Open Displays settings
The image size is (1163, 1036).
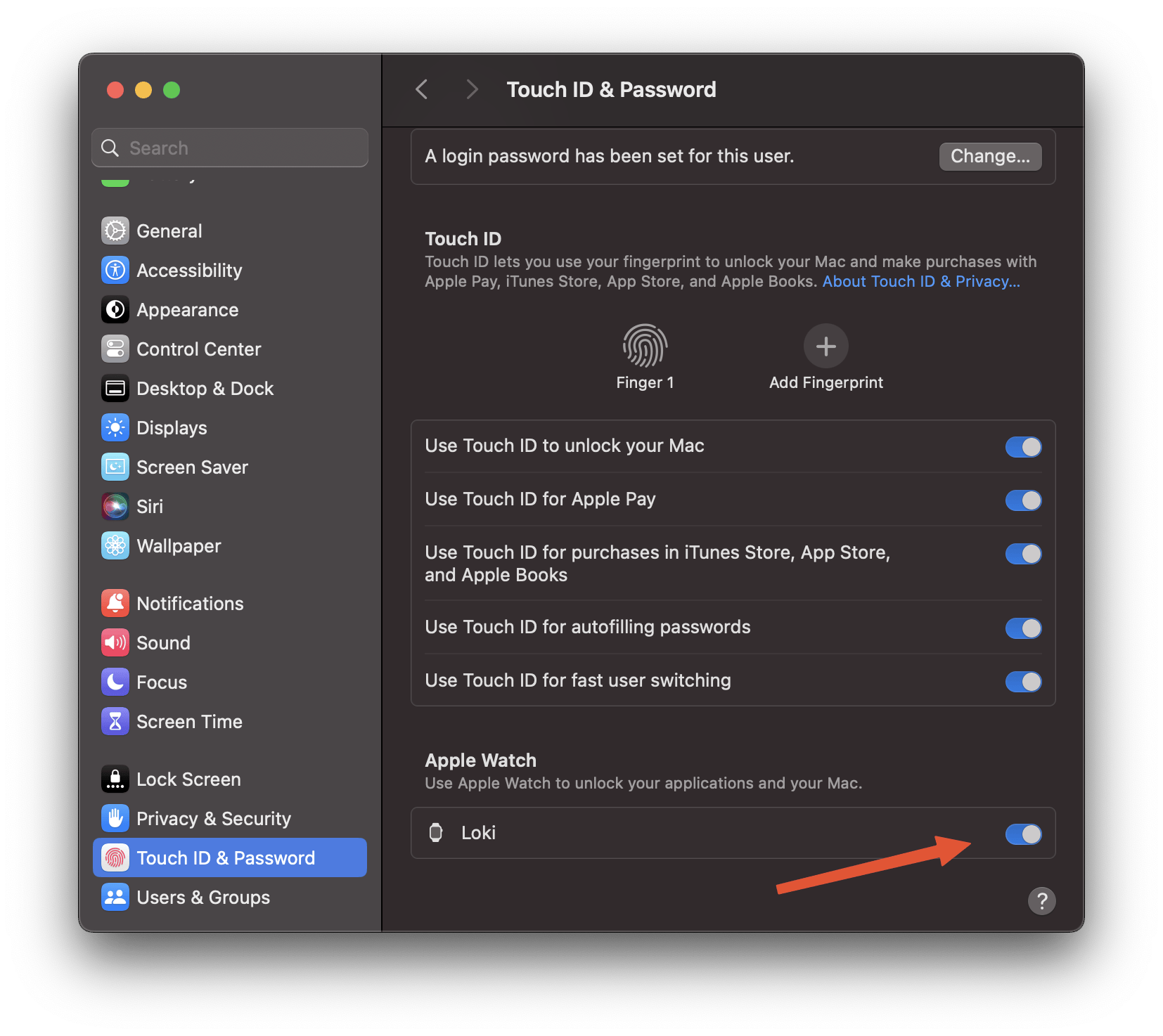(171, 427)
